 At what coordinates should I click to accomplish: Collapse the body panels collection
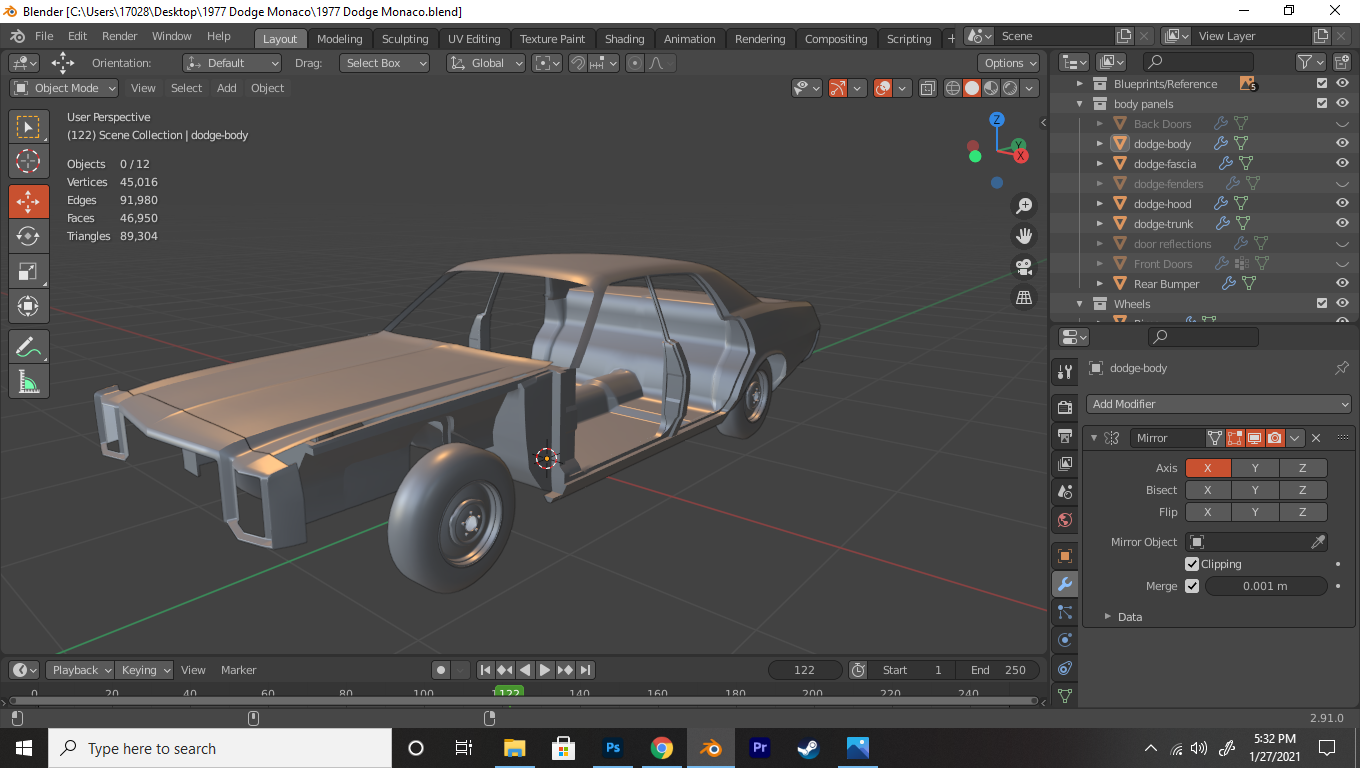click(x=1080, y=104)
